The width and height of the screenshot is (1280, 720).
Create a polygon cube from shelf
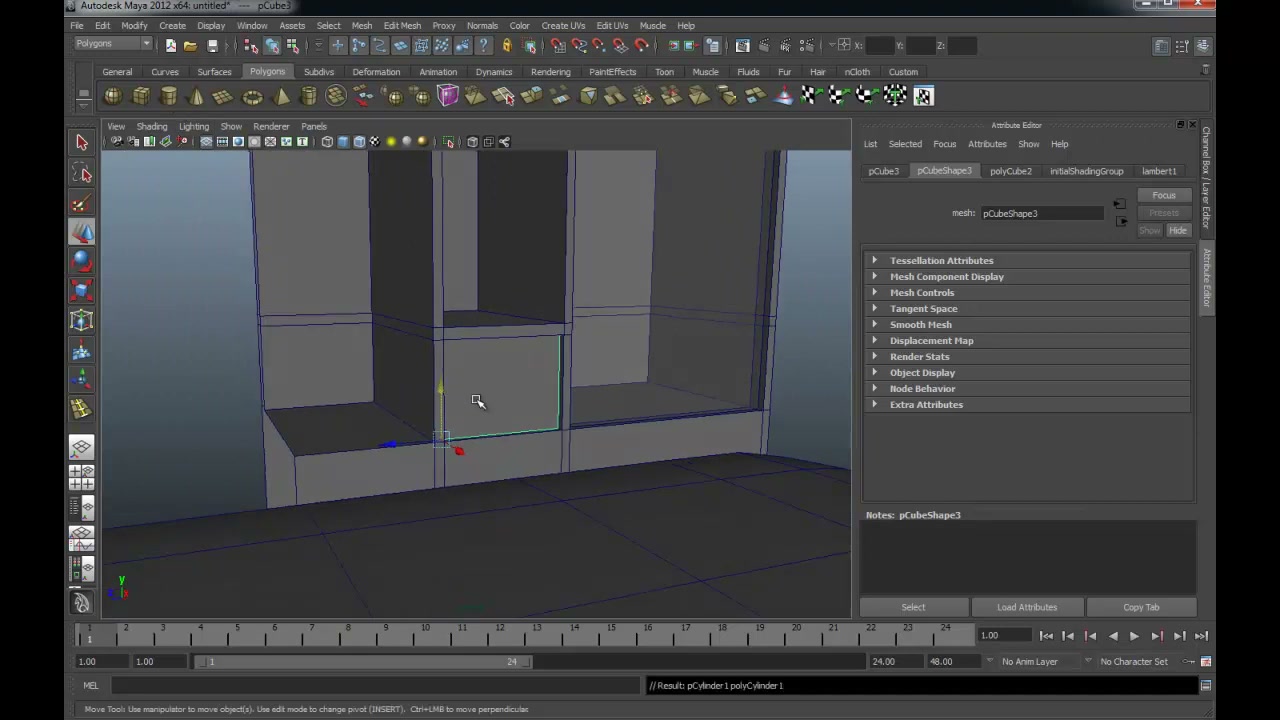(141, 96)
